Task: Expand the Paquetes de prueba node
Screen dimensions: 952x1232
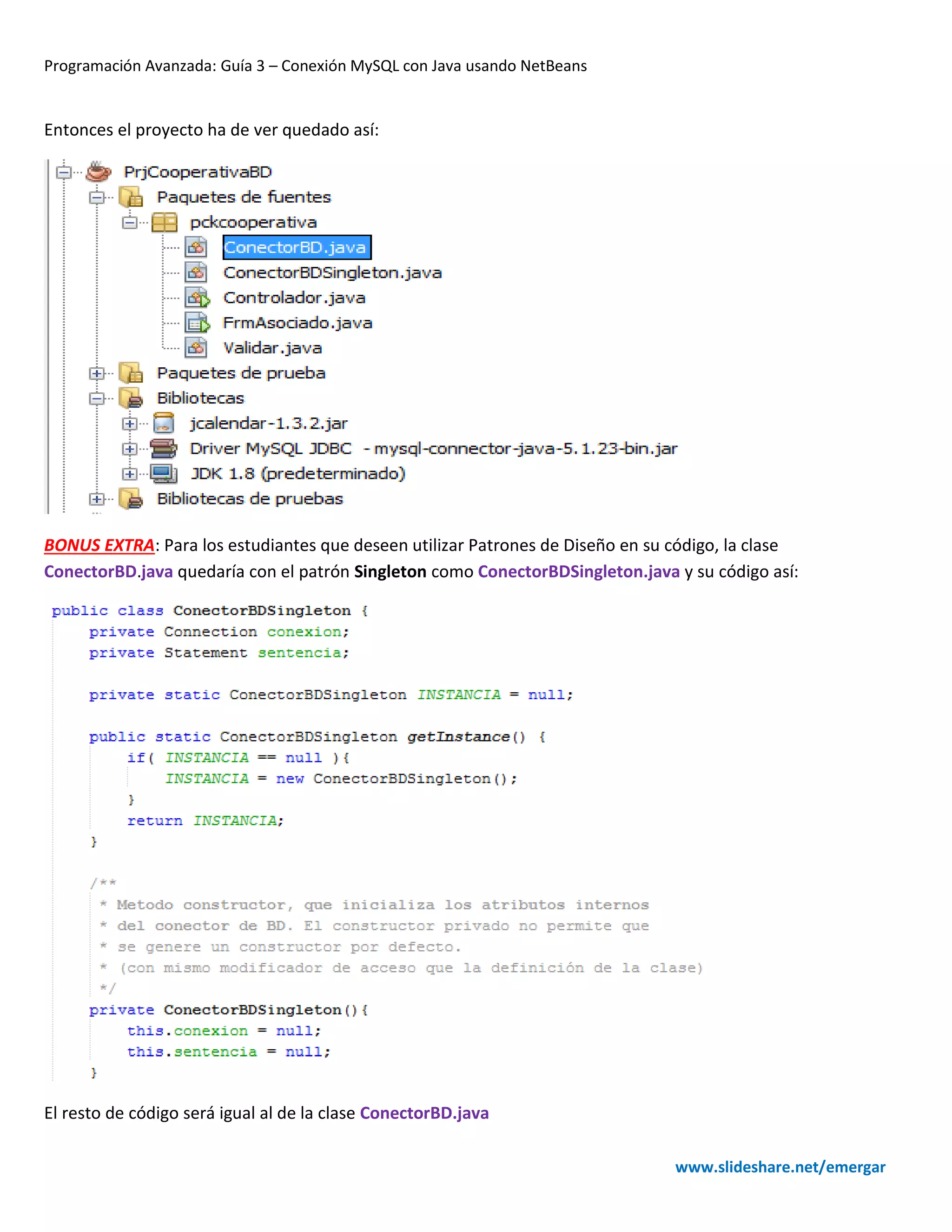Action: tap(97, 373)
